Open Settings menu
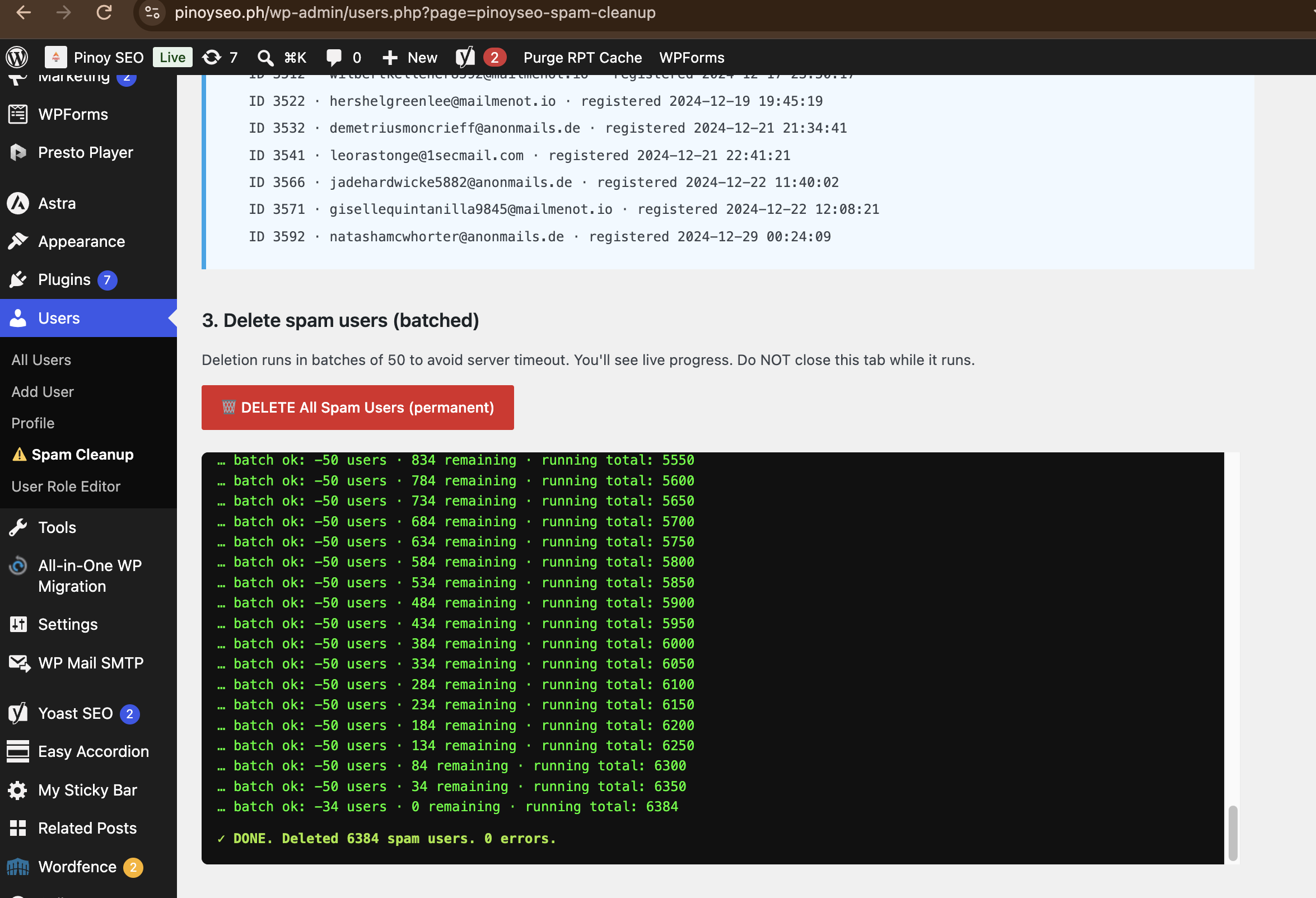Viewport: 1316px width, 898px height. (x=67, y=624)
